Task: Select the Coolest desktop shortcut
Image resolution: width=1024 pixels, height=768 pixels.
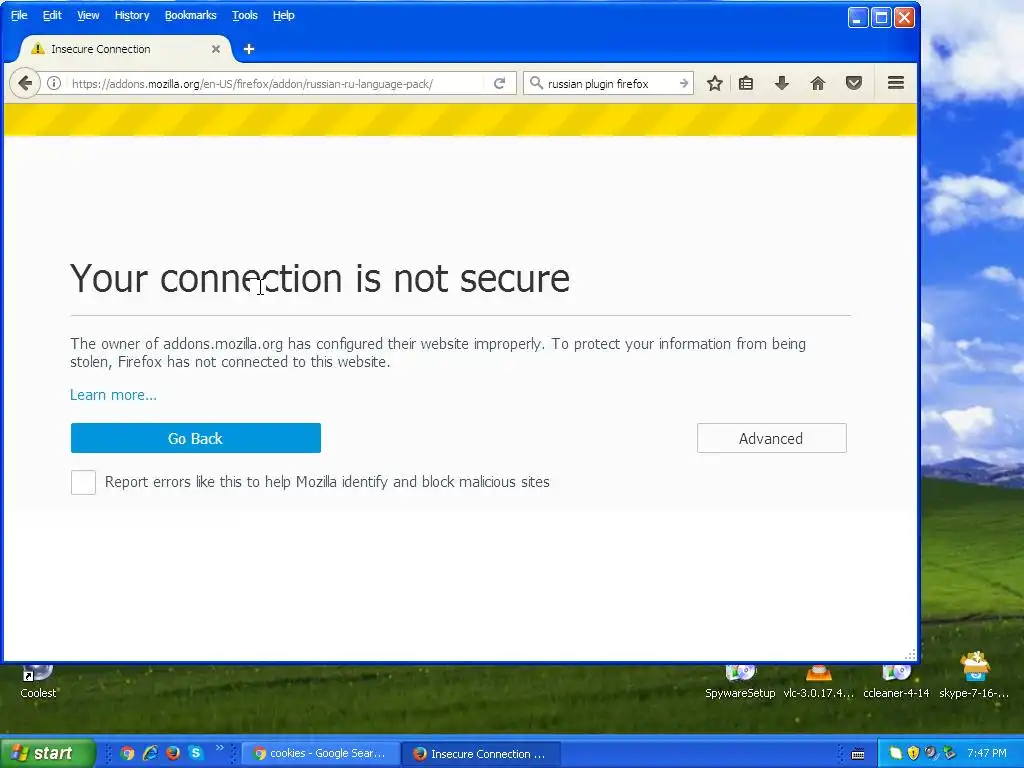Action: [x=38, y=681]
